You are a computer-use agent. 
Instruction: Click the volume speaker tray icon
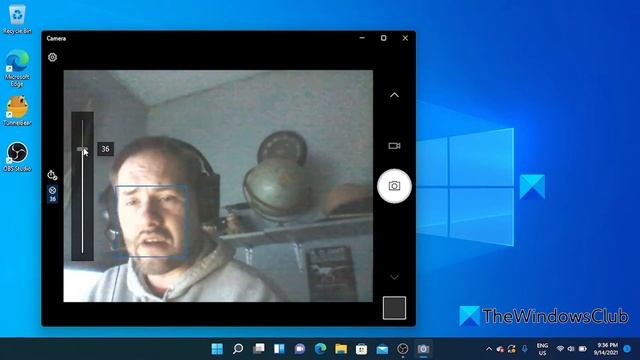coord(571,349)
